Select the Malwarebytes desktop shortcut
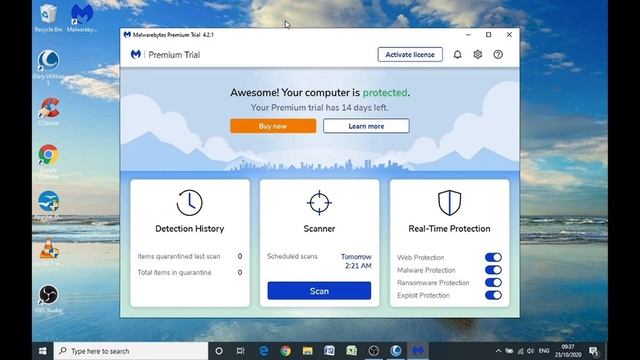Screen dimensions: 640x360 82,18
